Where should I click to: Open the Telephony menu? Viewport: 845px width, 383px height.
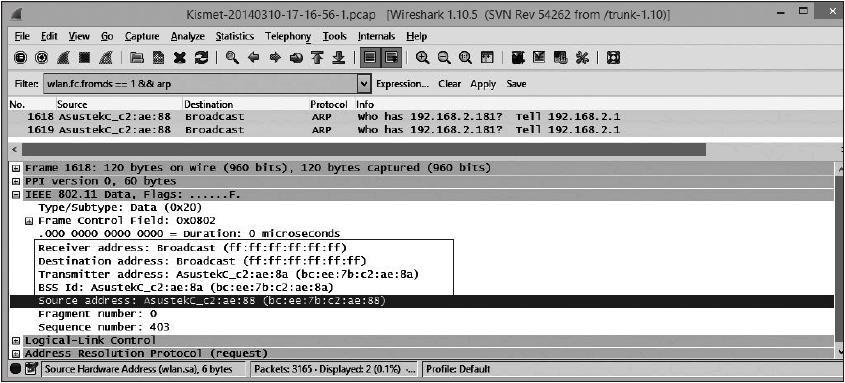(x=288, y=37)
